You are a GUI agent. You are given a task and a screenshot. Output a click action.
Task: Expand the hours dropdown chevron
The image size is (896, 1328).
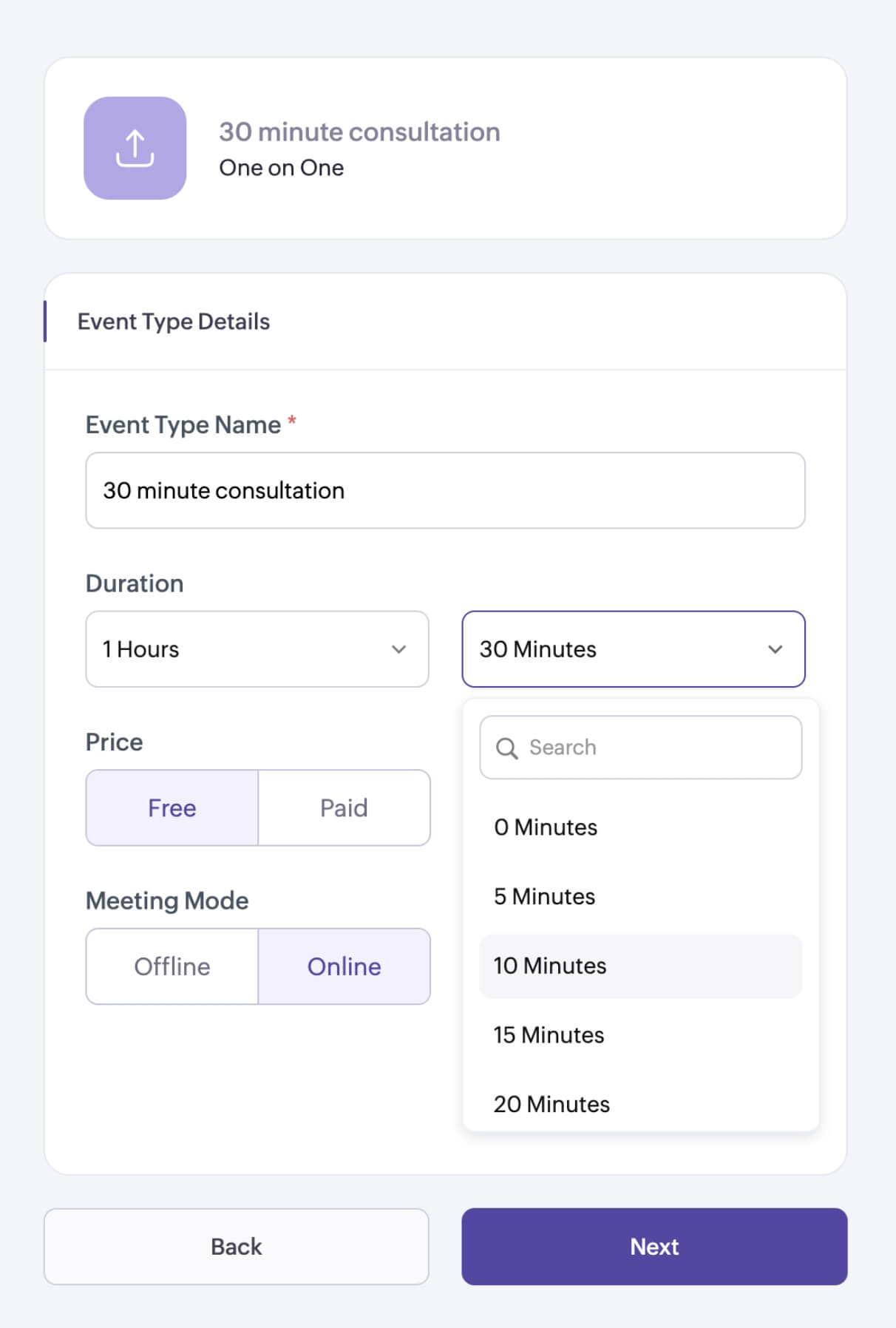(x=399, y=649)
